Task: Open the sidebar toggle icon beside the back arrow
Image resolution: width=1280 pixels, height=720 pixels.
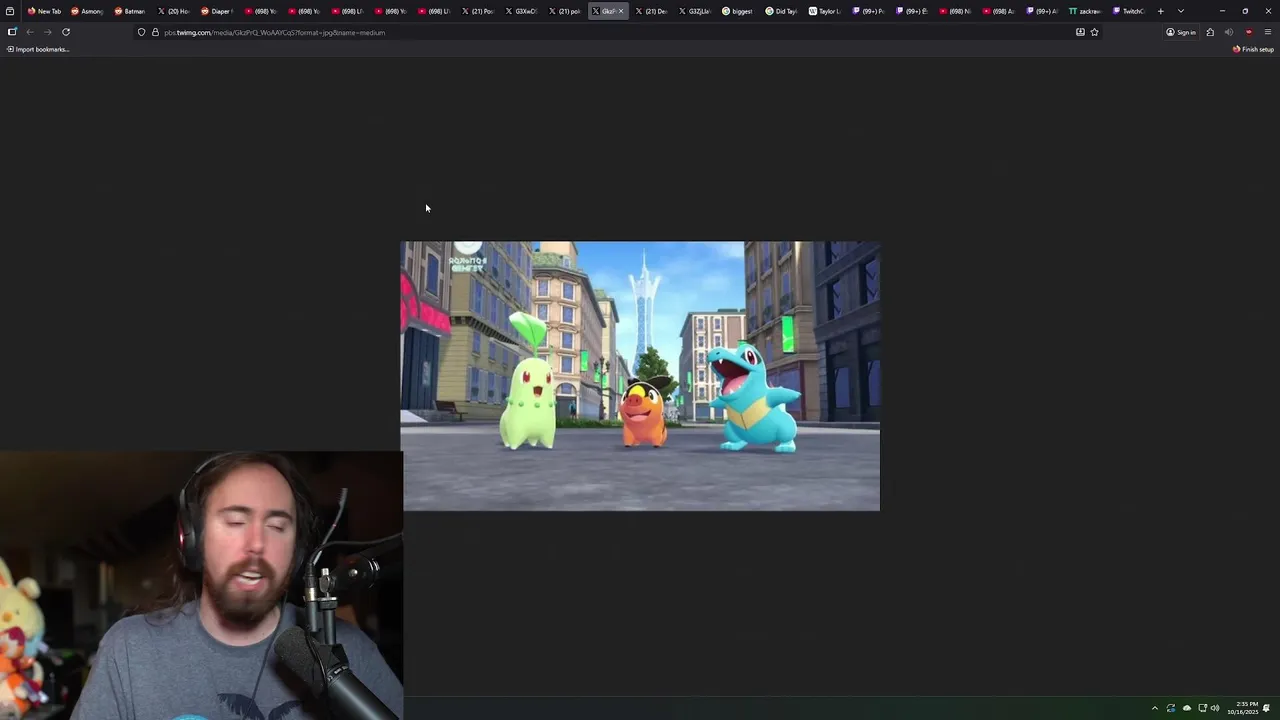Action: 12,32
